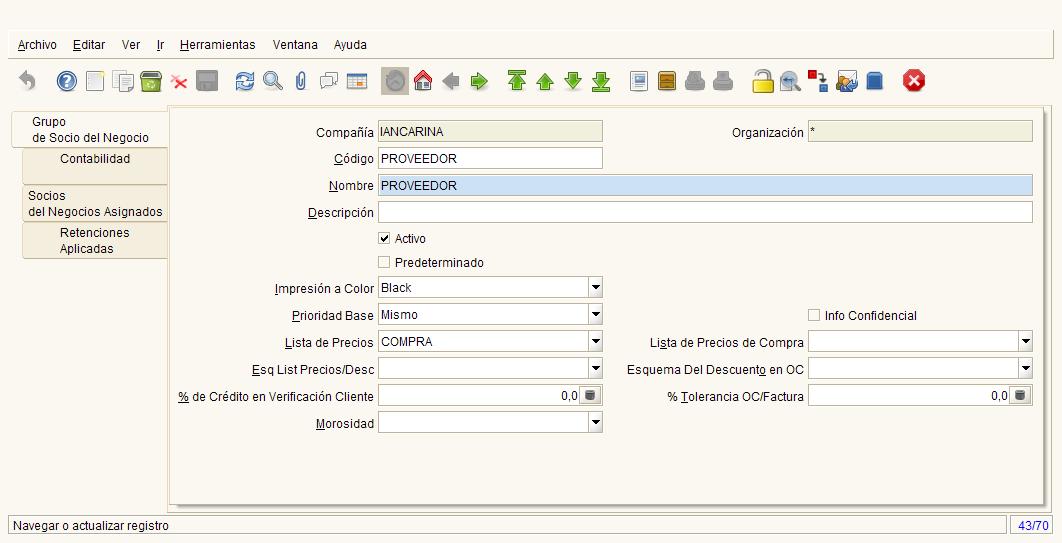Click the zoom across icon
The height and width of the screenshot is (543, 1062).
[790, 82]
